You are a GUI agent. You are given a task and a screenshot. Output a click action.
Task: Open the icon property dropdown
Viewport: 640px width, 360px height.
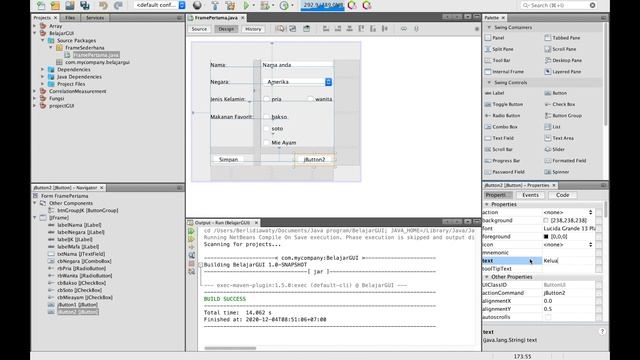pyautogui.click(x=590, y=244)
